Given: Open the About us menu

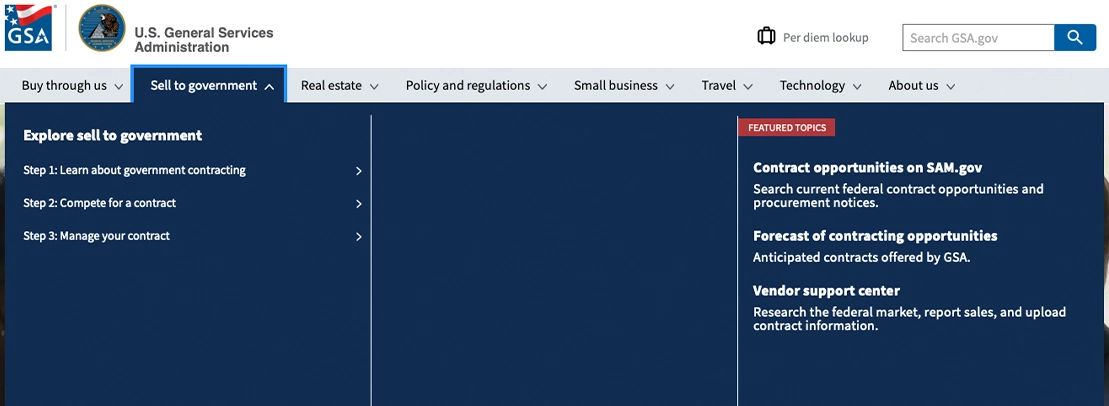Looking at the screenshot, I should pyautogui.click(x=921, y=86).
